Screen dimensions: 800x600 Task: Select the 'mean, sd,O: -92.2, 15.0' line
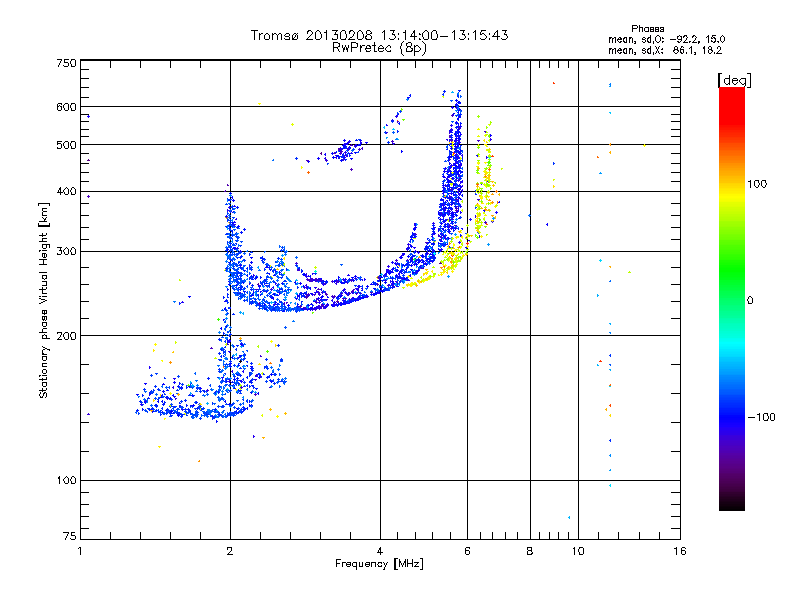[x=666, y=39]
